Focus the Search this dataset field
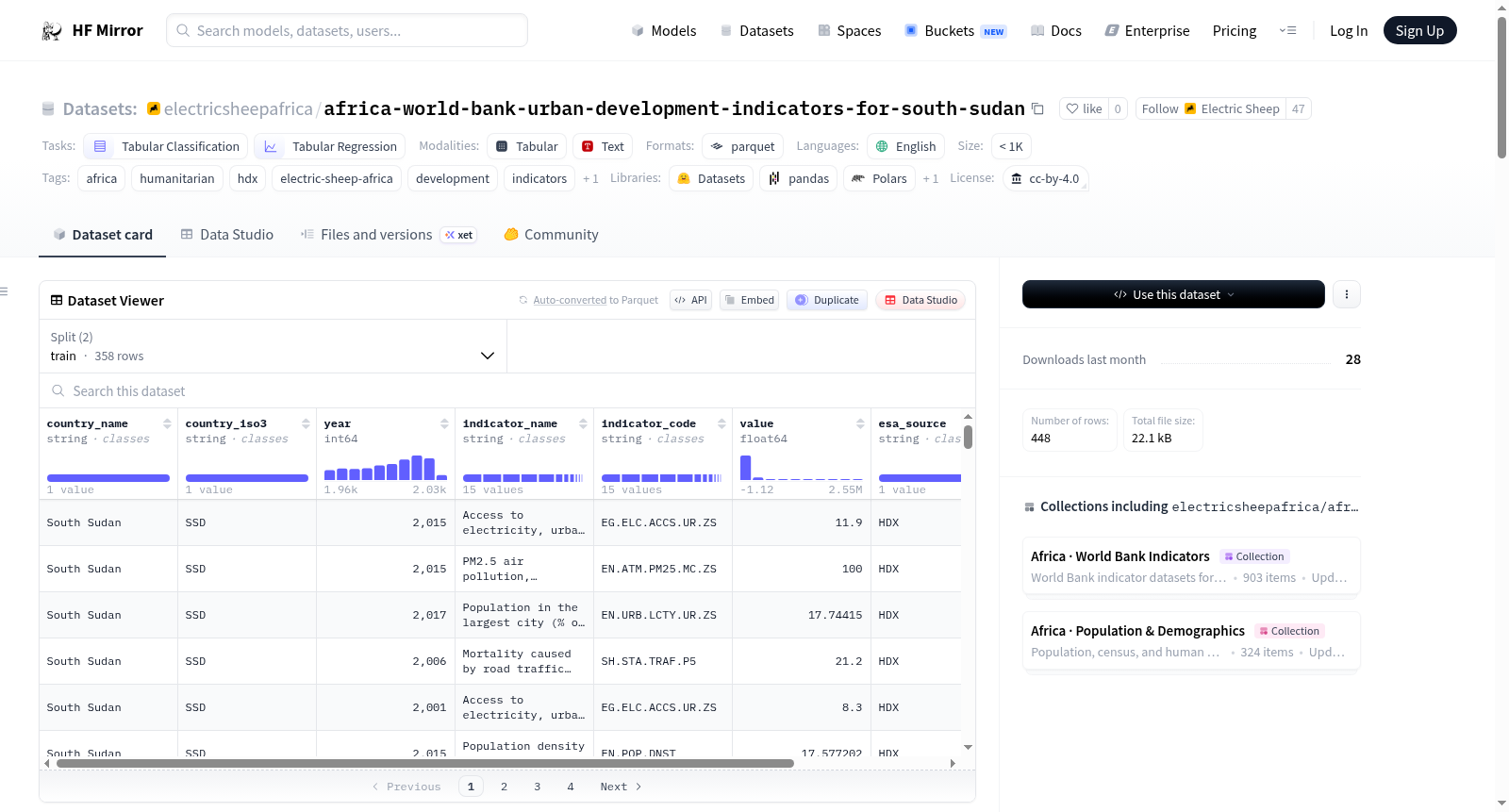The width and height of the screenshot is (1509, 812). click(x=507, y=390)
